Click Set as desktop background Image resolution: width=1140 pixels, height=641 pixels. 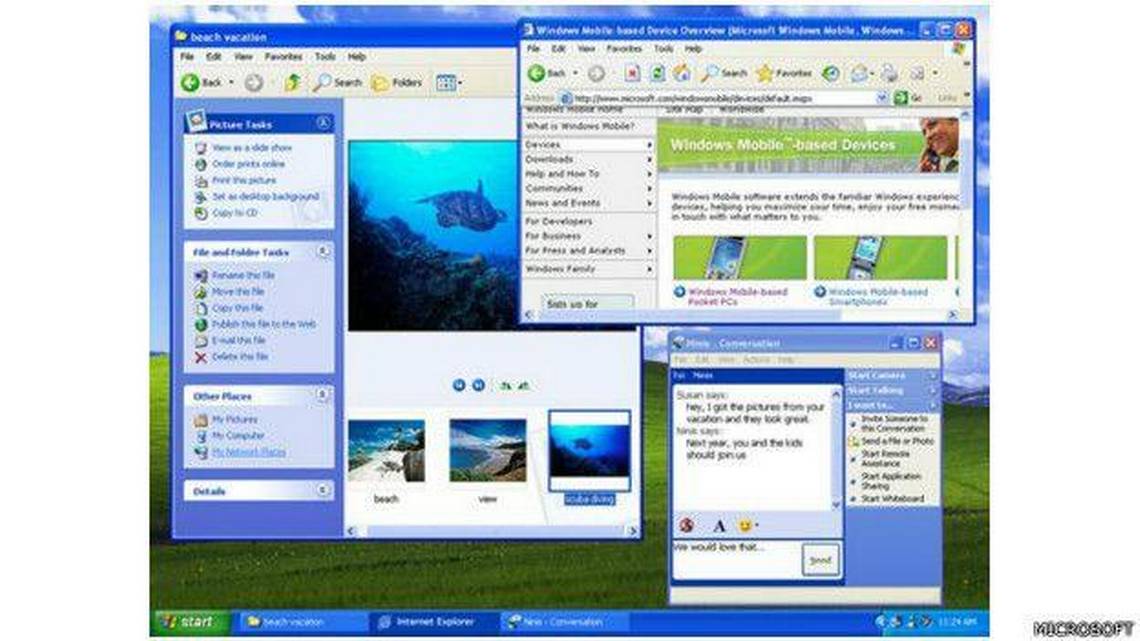265,196
